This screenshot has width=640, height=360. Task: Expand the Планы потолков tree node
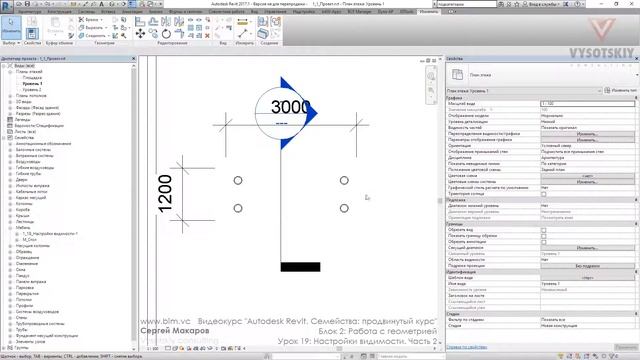10,96
